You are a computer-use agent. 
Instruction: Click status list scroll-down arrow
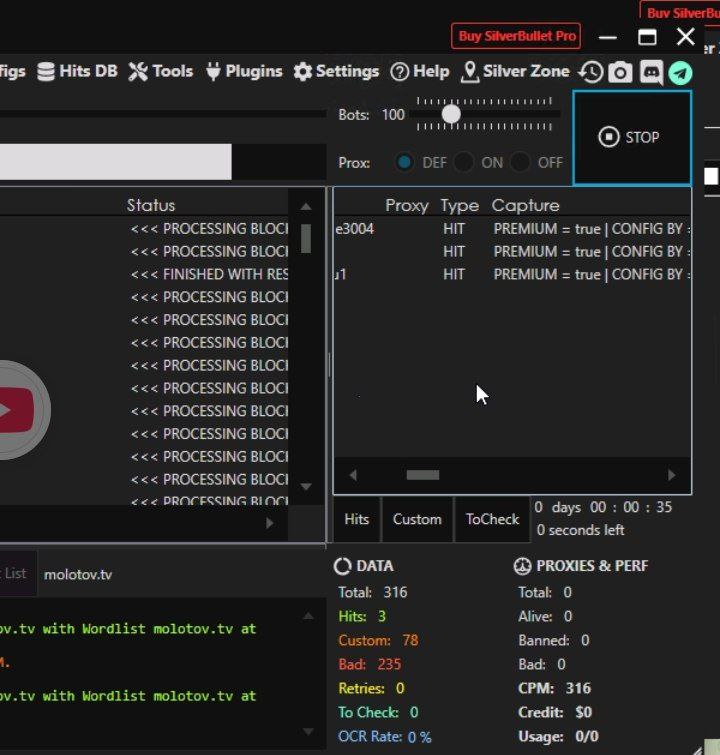306,487
